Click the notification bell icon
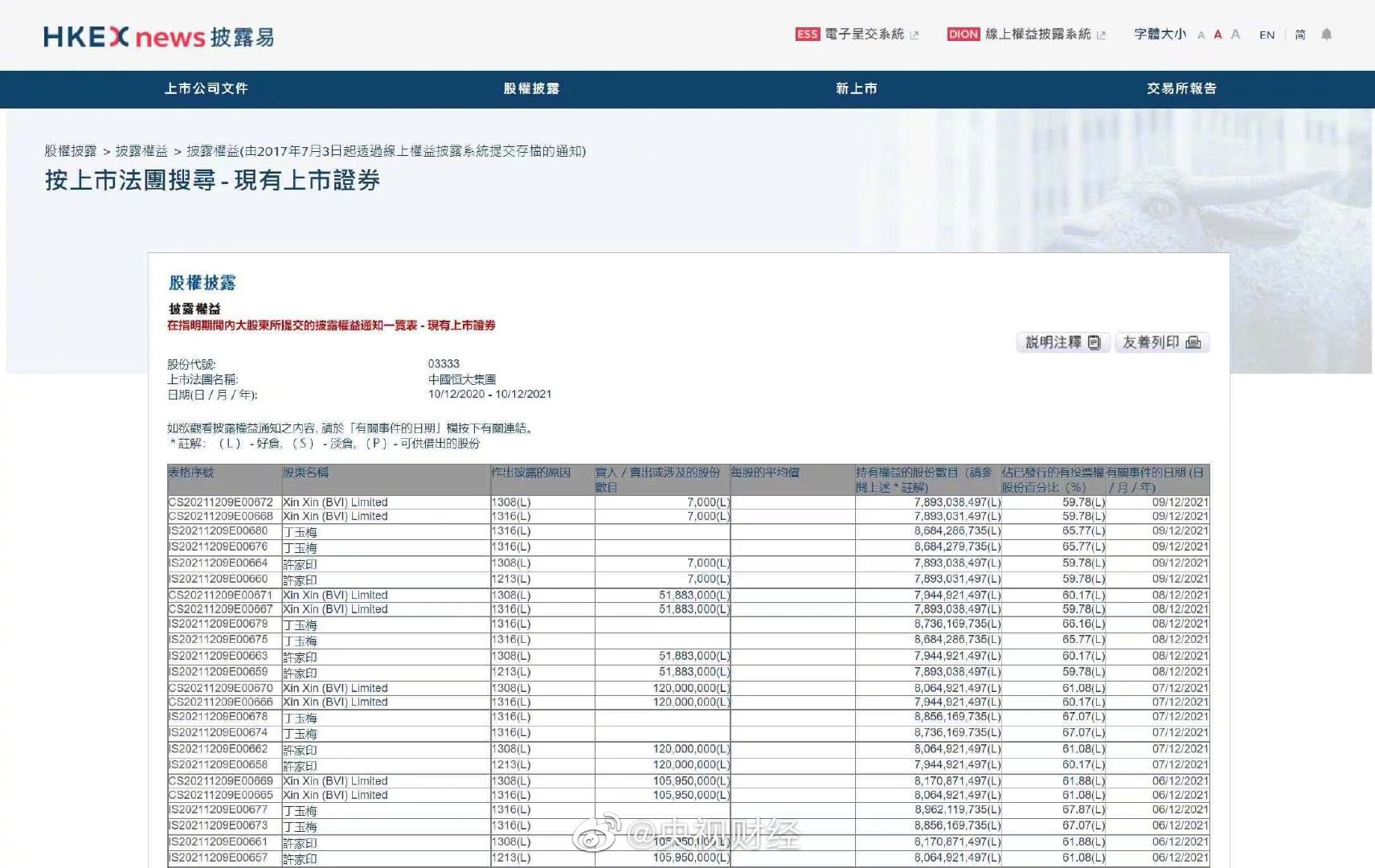The image size is (1375, 868). click(x=1327, y=35)
